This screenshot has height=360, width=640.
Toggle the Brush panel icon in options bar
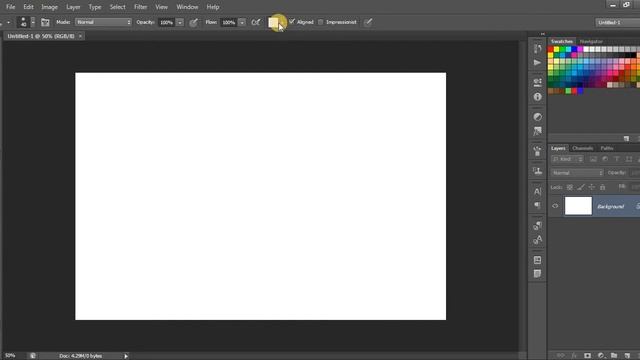pyautogui.click(x=45, y=22)
